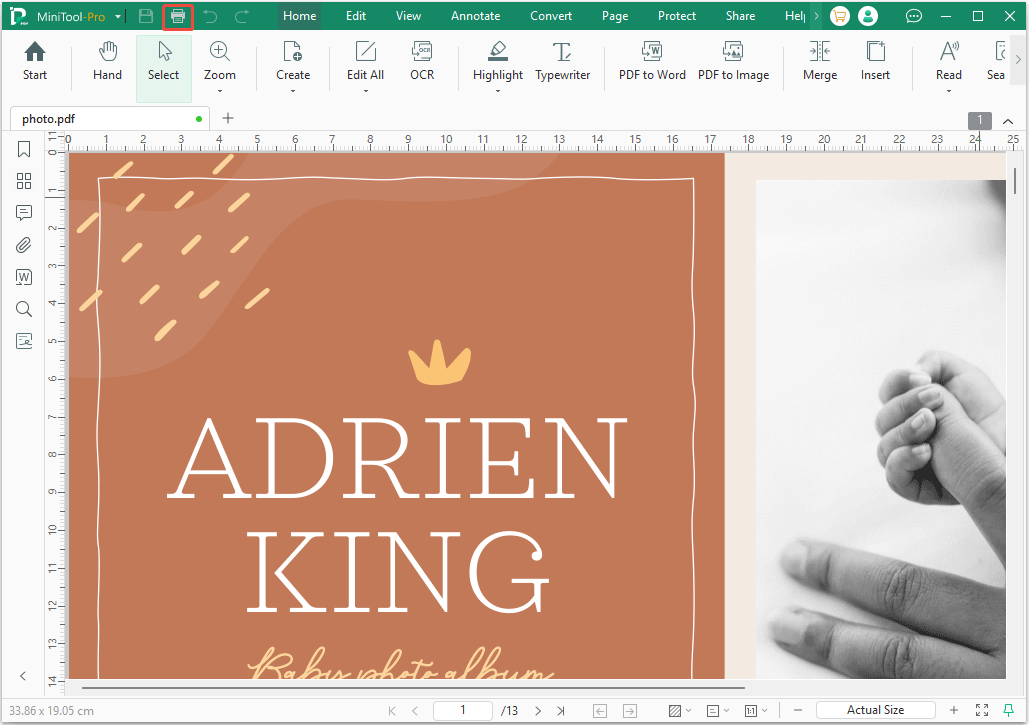Show more ribbon tabs chevron
This screenshot has width=1029, height=725.
[x=816, y=16]
